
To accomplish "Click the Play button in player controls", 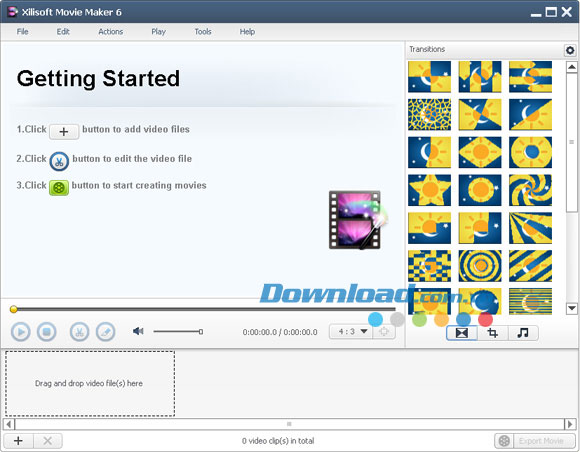I will [x=21, y=332].
